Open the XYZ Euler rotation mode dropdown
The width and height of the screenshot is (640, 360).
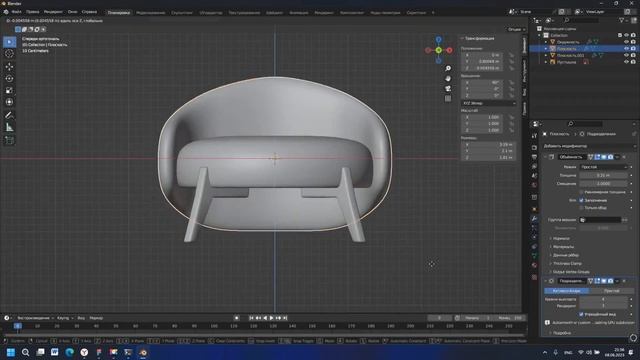(x=489, y=103)
